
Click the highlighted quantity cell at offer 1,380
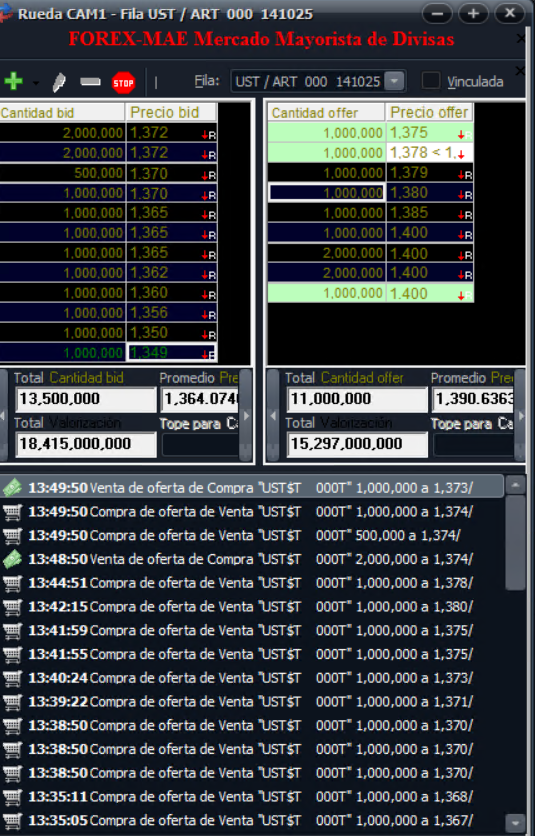pyautogui.click(x=326, y=192)
